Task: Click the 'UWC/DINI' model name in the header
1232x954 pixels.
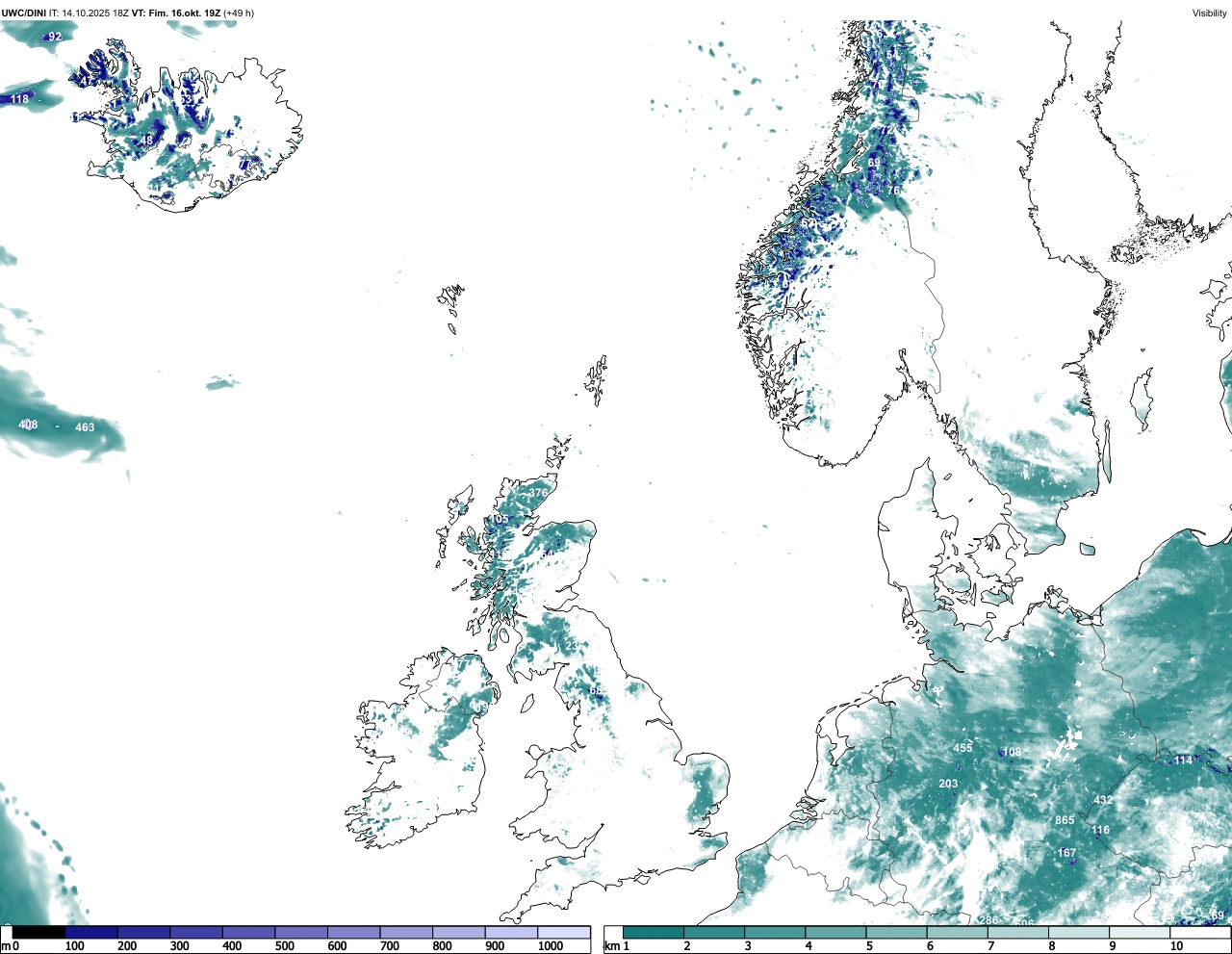Action: click(24, 13)
